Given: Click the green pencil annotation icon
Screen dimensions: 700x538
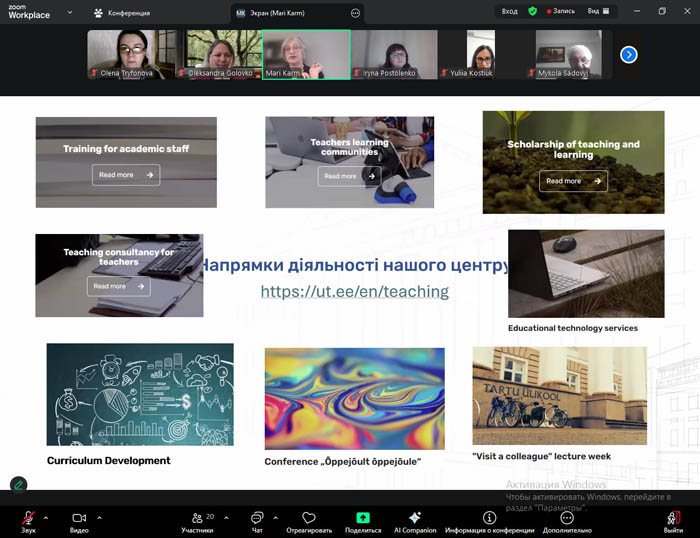Looking at the screenshot, I should [x=18, y=485].
